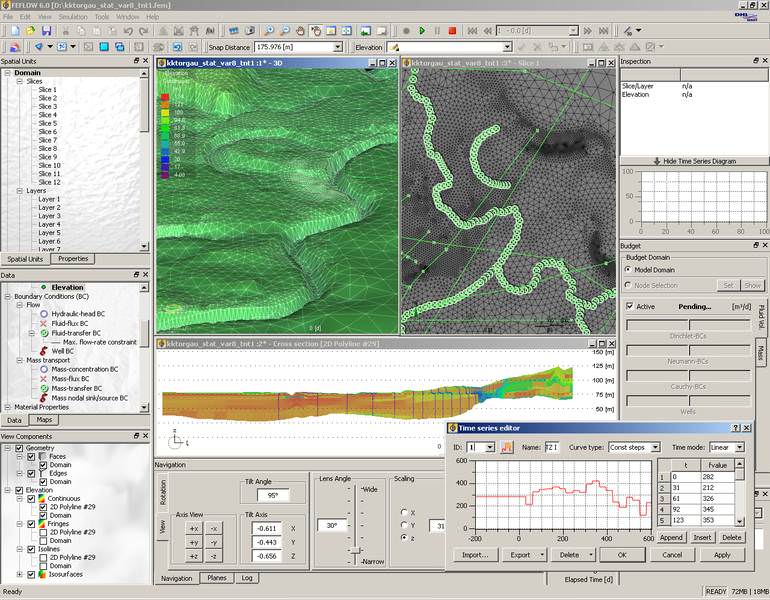Click the Record simulation circle icon
The height and width of the screenshot is (600, 770).
tap(406, 31)
